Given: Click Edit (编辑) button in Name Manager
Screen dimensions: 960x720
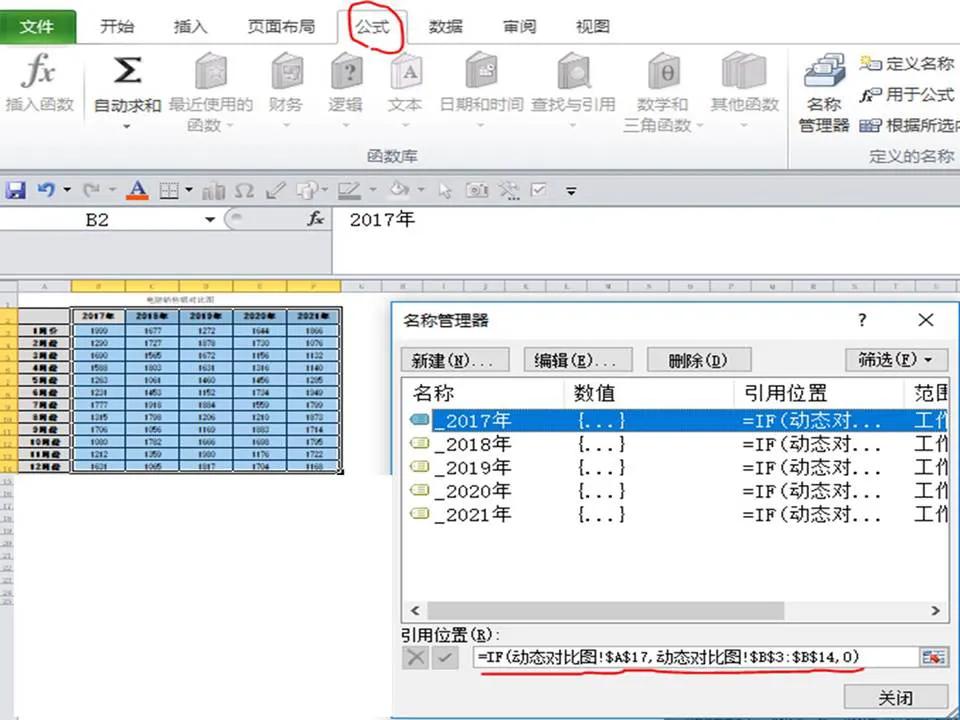Looking at the screenshot, I should [x=577, y=360].
